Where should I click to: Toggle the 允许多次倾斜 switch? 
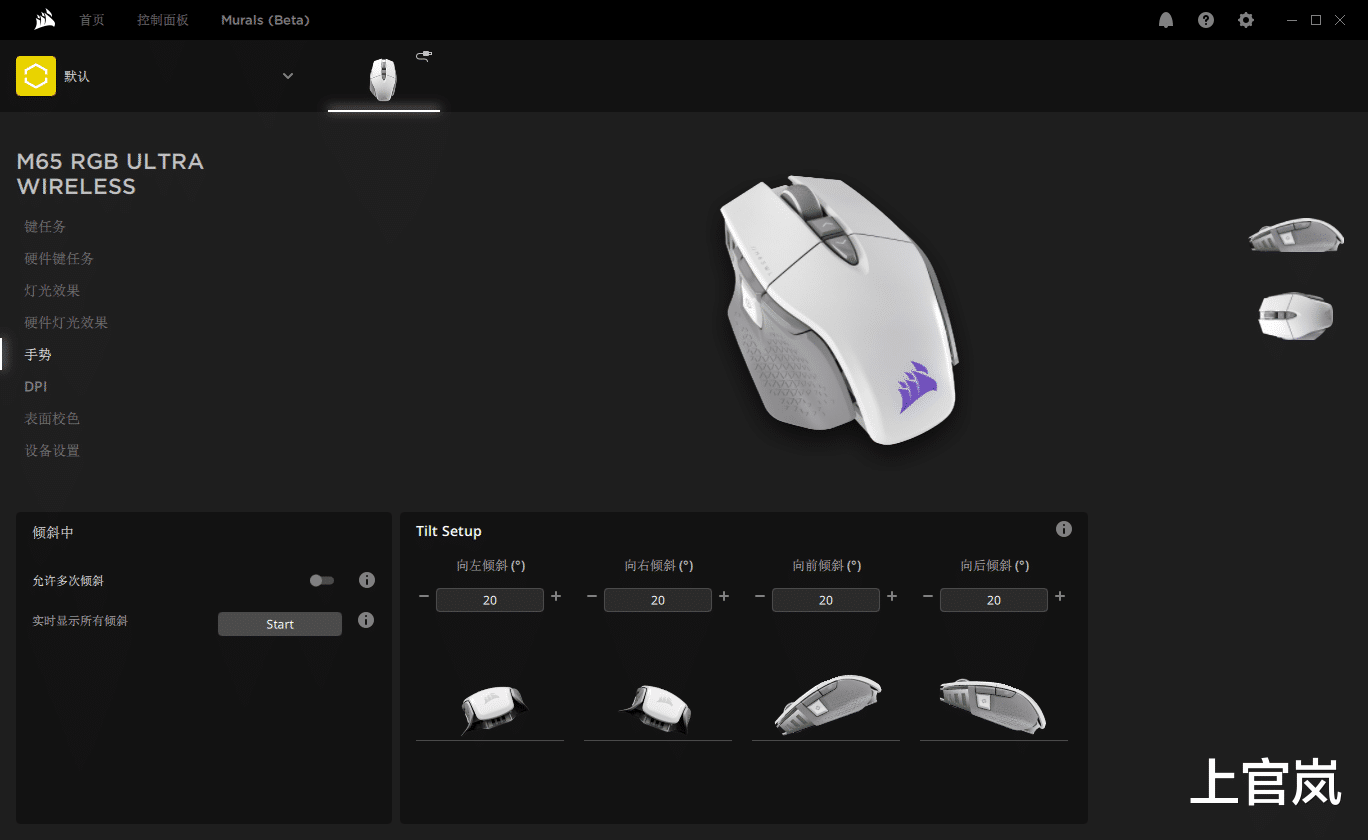click(x=322, y=580)
